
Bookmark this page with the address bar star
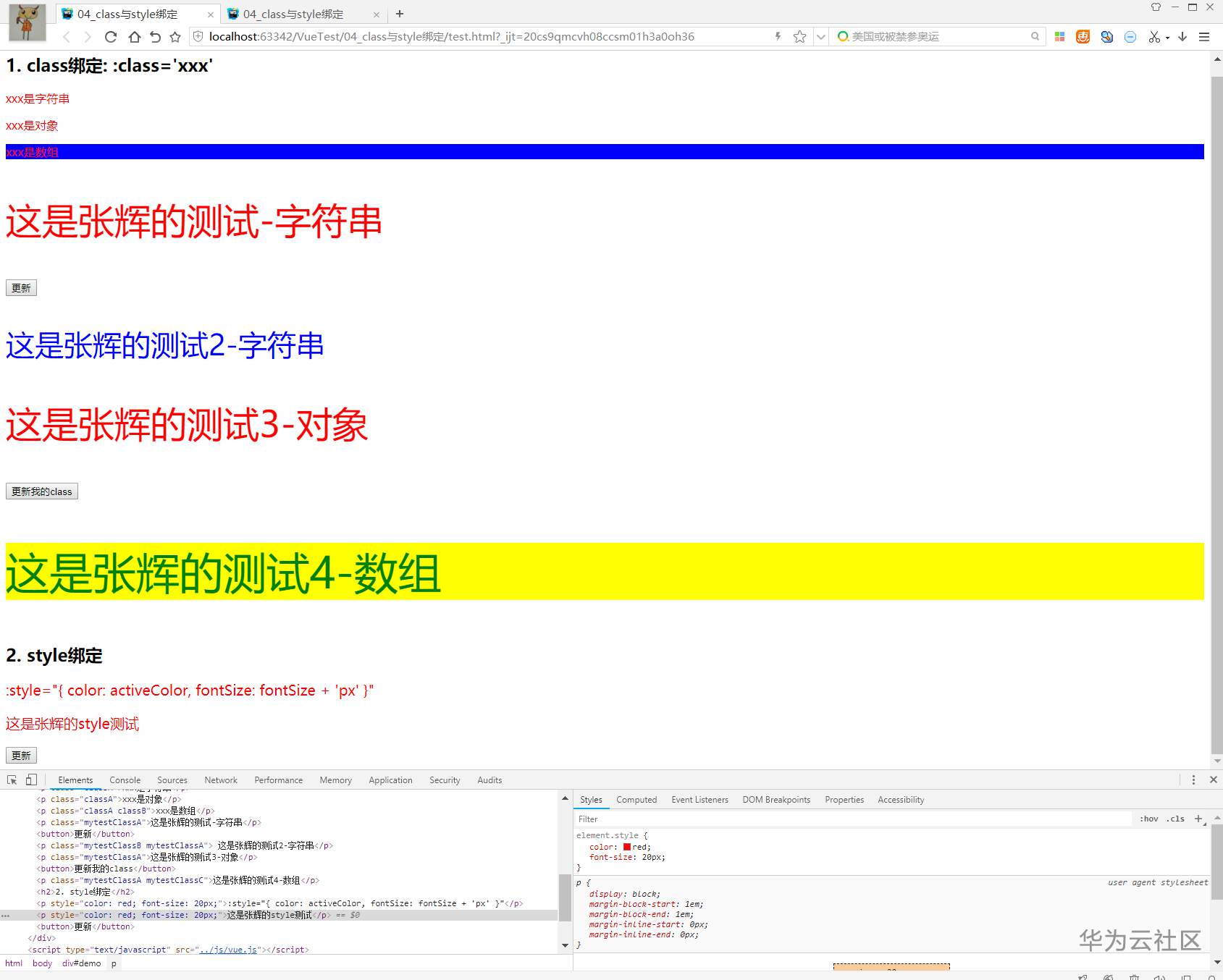click(x=799, y=37)
